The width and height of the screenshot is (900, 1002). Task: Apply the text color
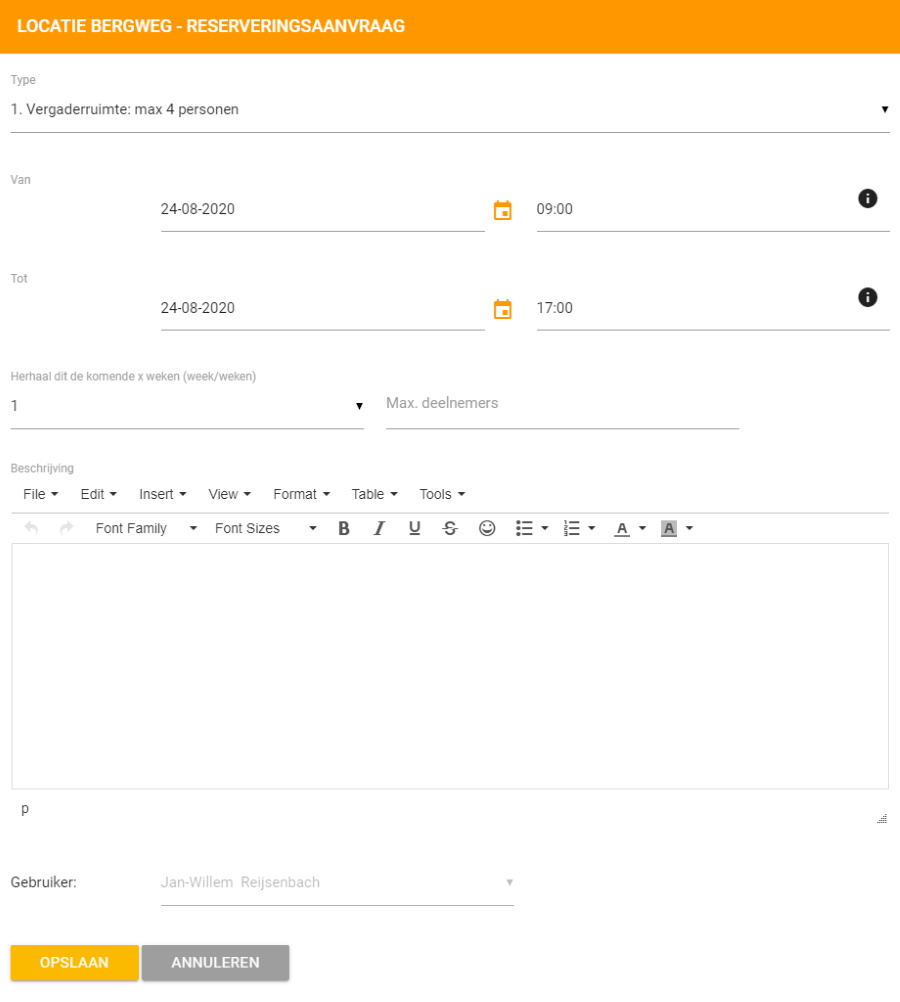point(622,528)
